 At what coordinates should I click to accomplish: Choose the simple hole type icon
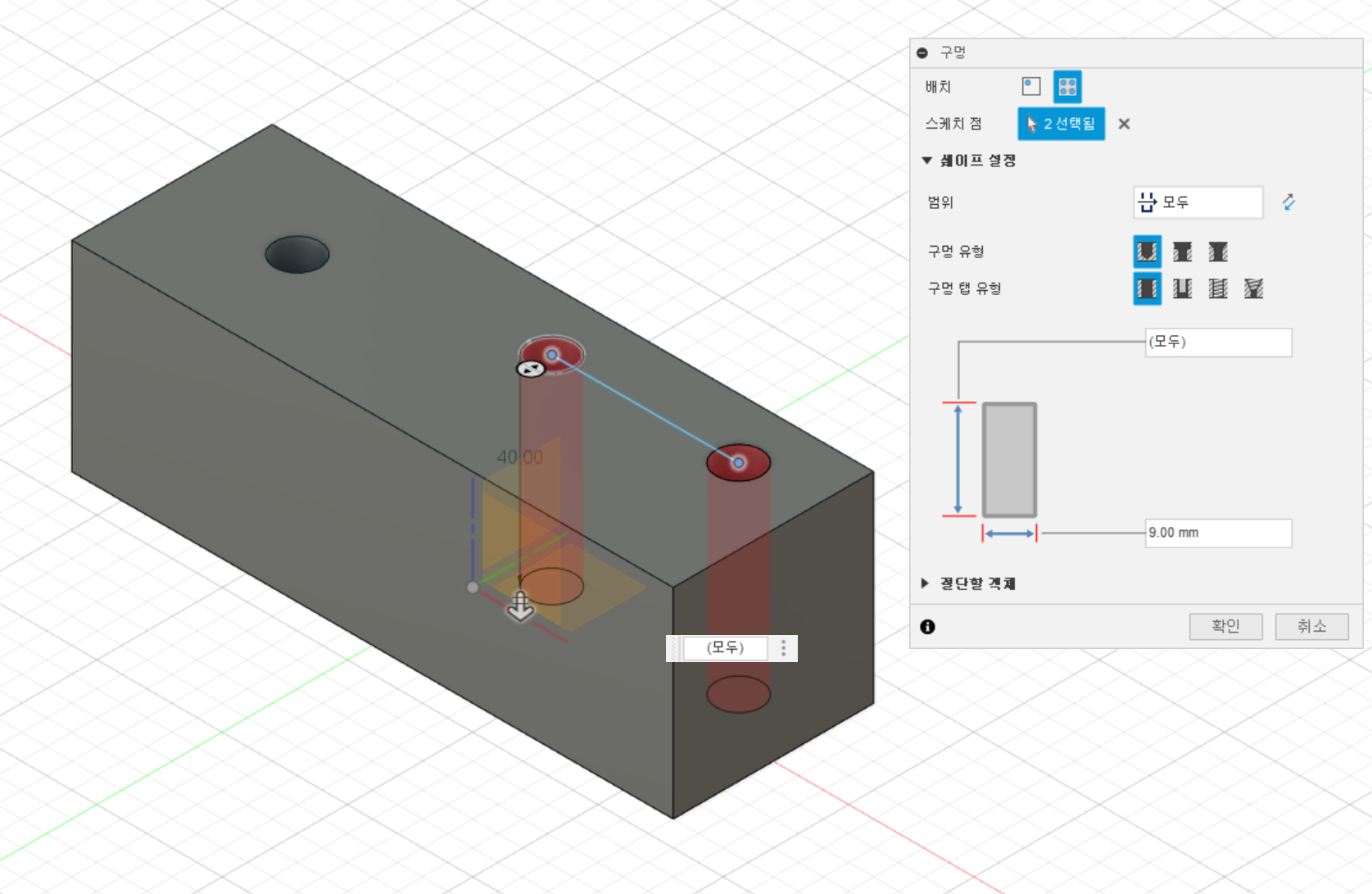(x=1148, y=252)
